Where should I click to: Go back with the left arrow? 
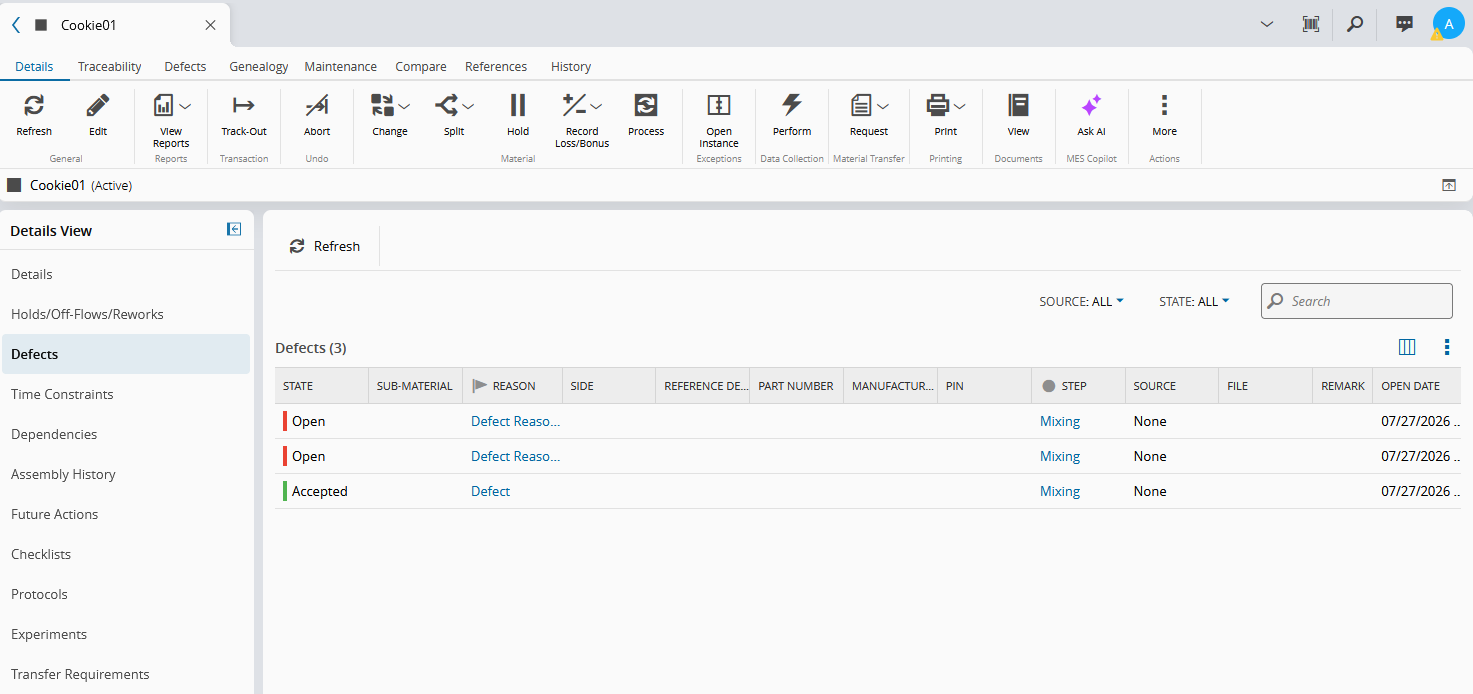pos(16,25)
